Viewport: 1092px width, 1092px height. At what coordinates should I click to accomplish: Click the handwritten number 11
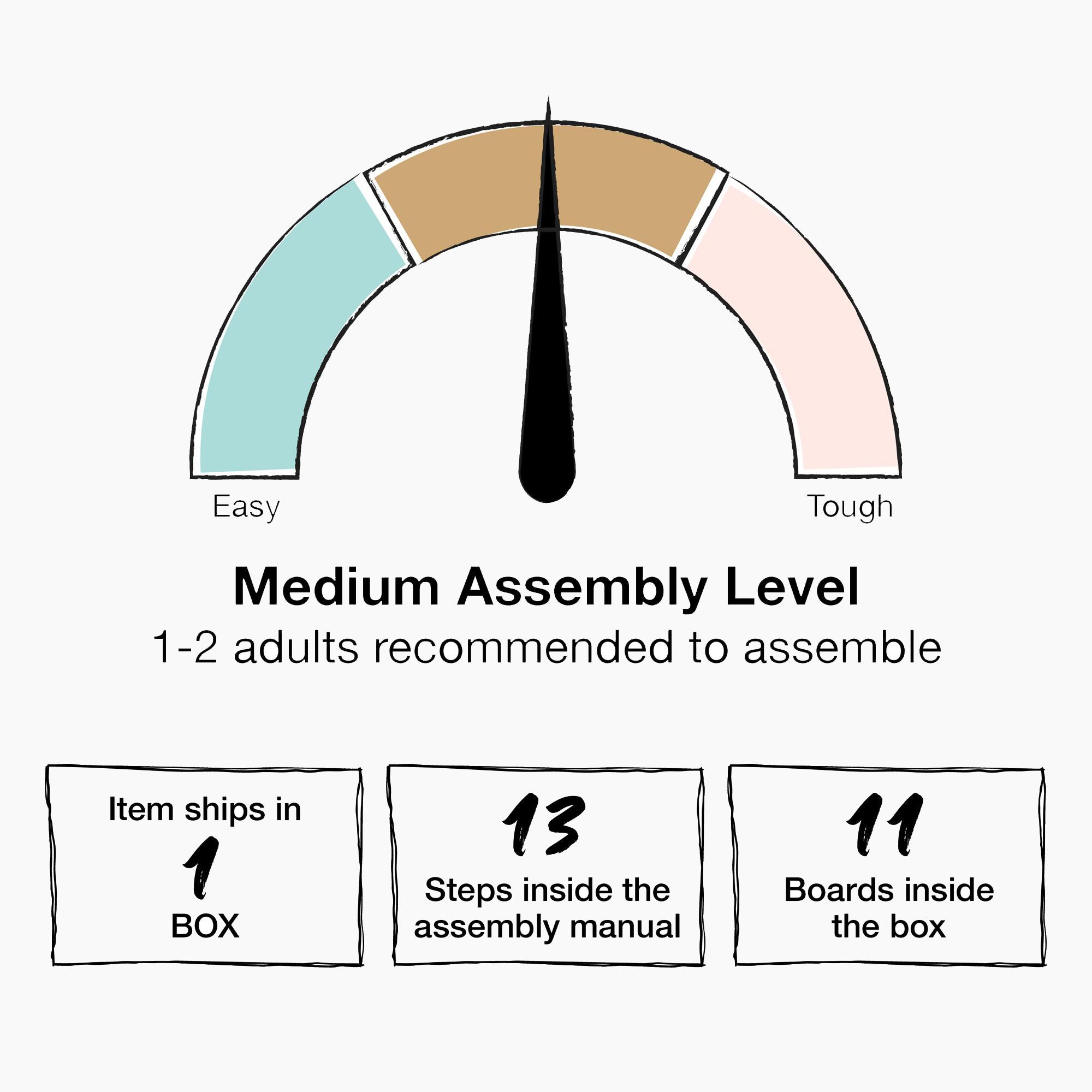click(885, 824)
